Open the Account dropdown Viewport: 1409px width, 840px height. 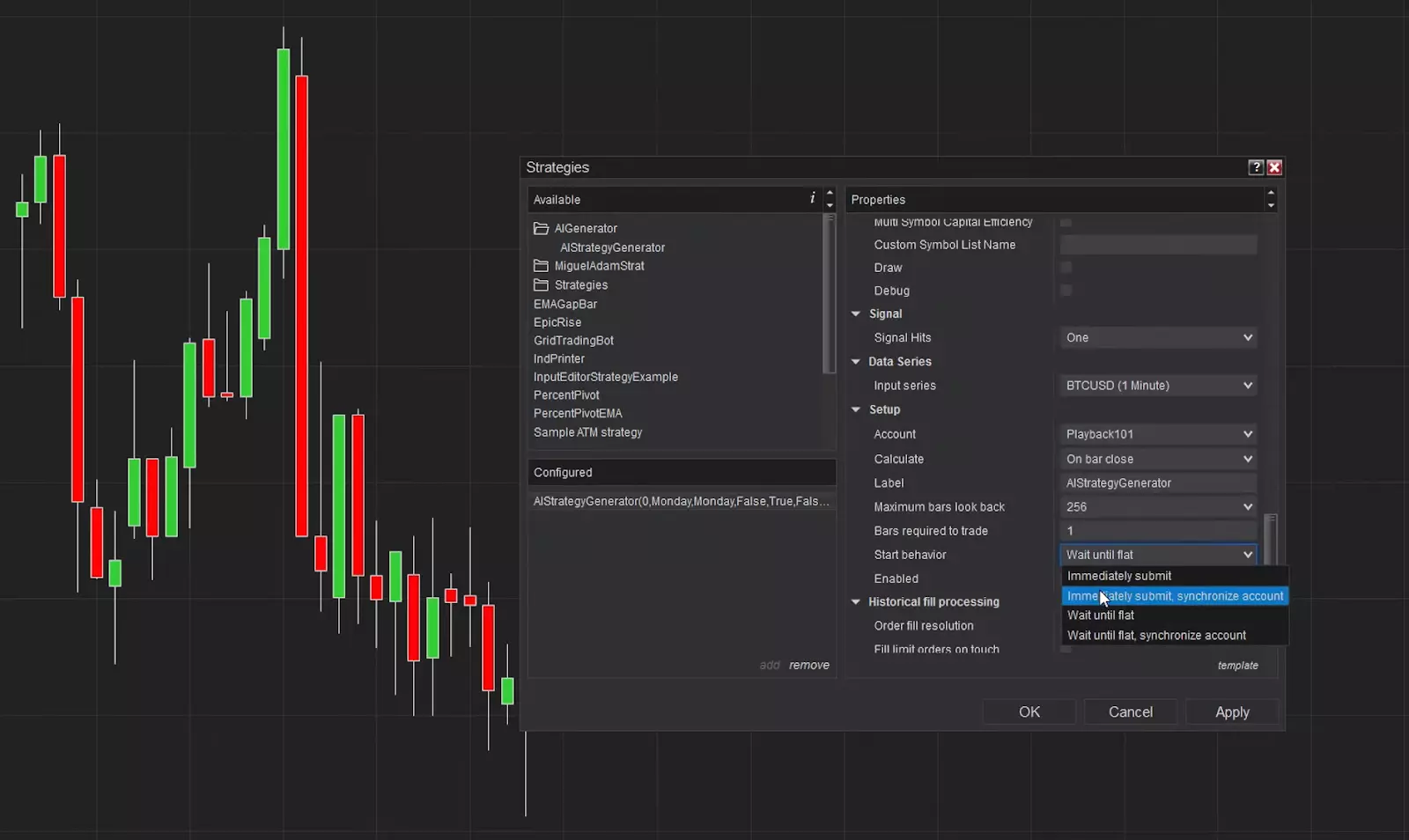tap(1159, 434)
